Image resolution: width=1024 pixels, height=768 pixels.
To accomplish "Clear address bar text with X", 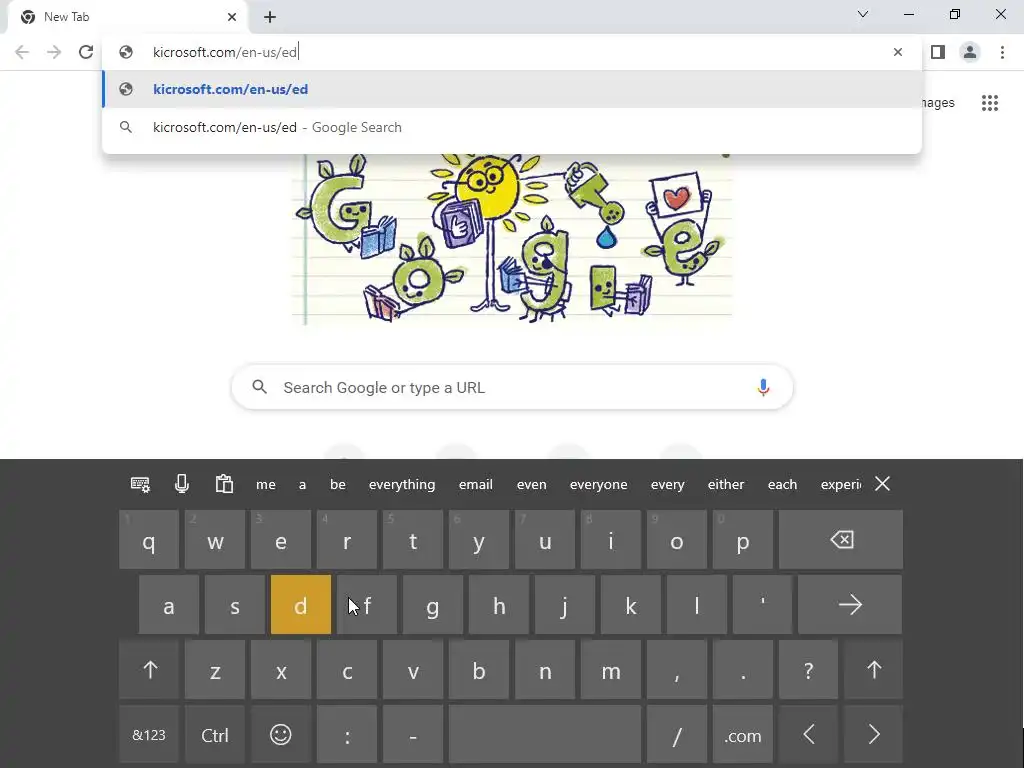I will pyautogui.click(x=898, y=52).
